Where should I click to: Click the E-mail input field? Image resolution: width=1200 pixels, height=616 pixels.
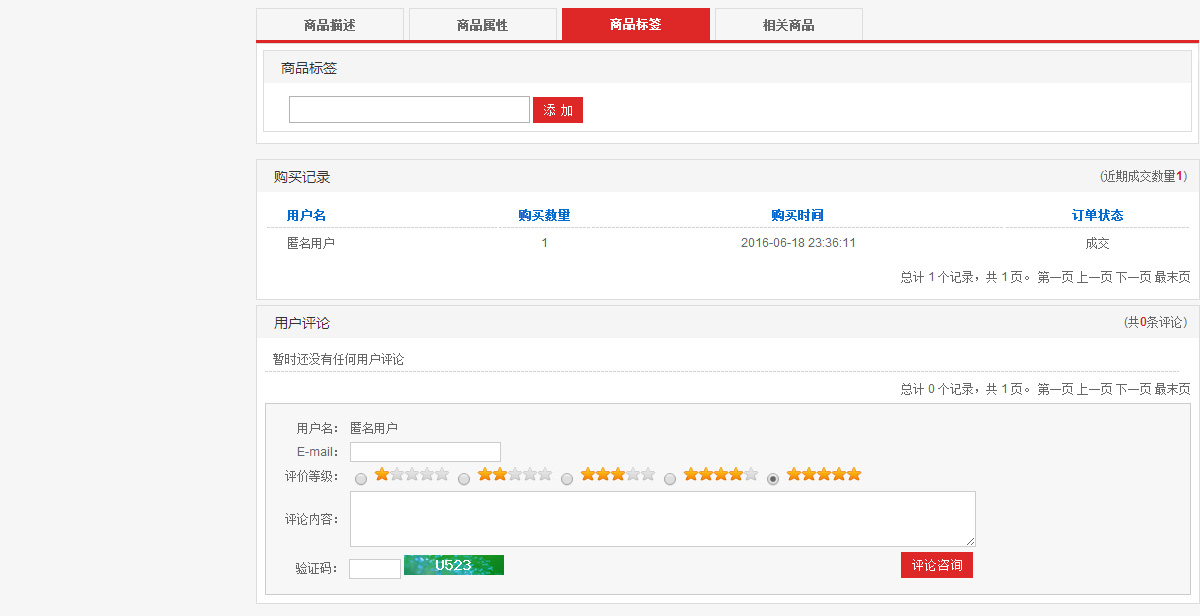[425, 452]
